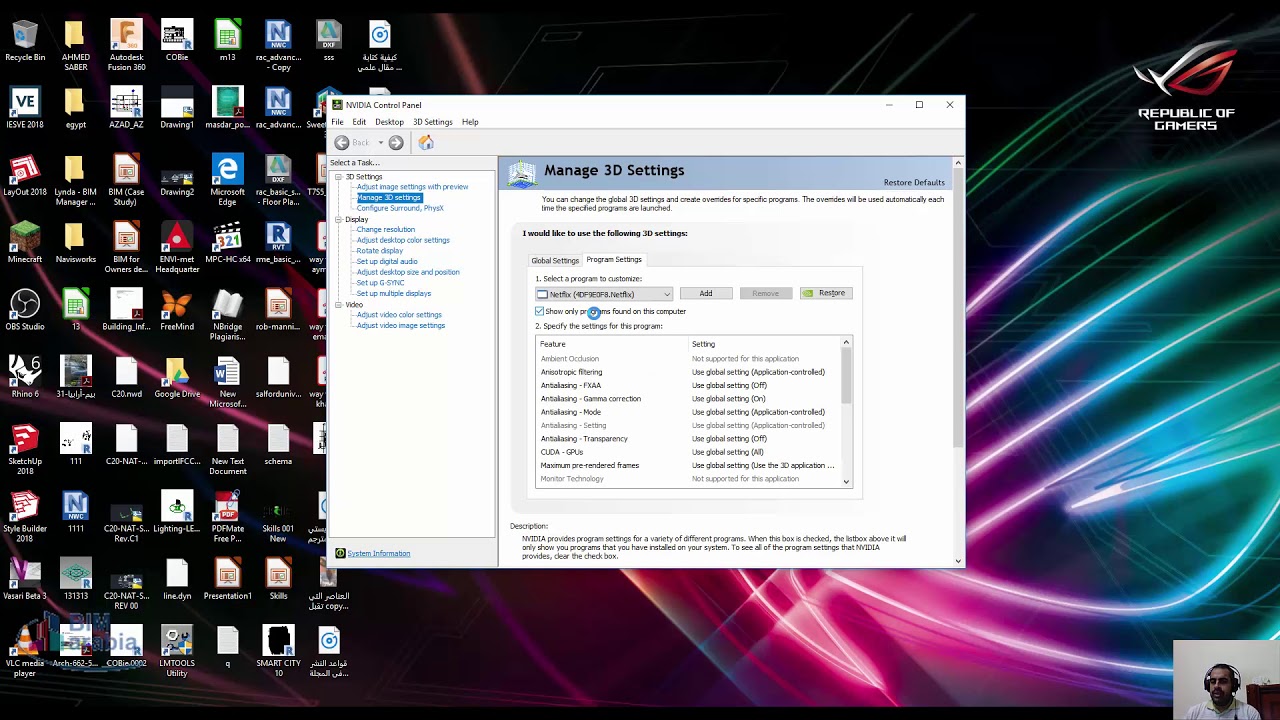Select the 'Maximum pre-rendered frames' row
This screenshot has width=1280, height=720.
[x=689, y=465]
